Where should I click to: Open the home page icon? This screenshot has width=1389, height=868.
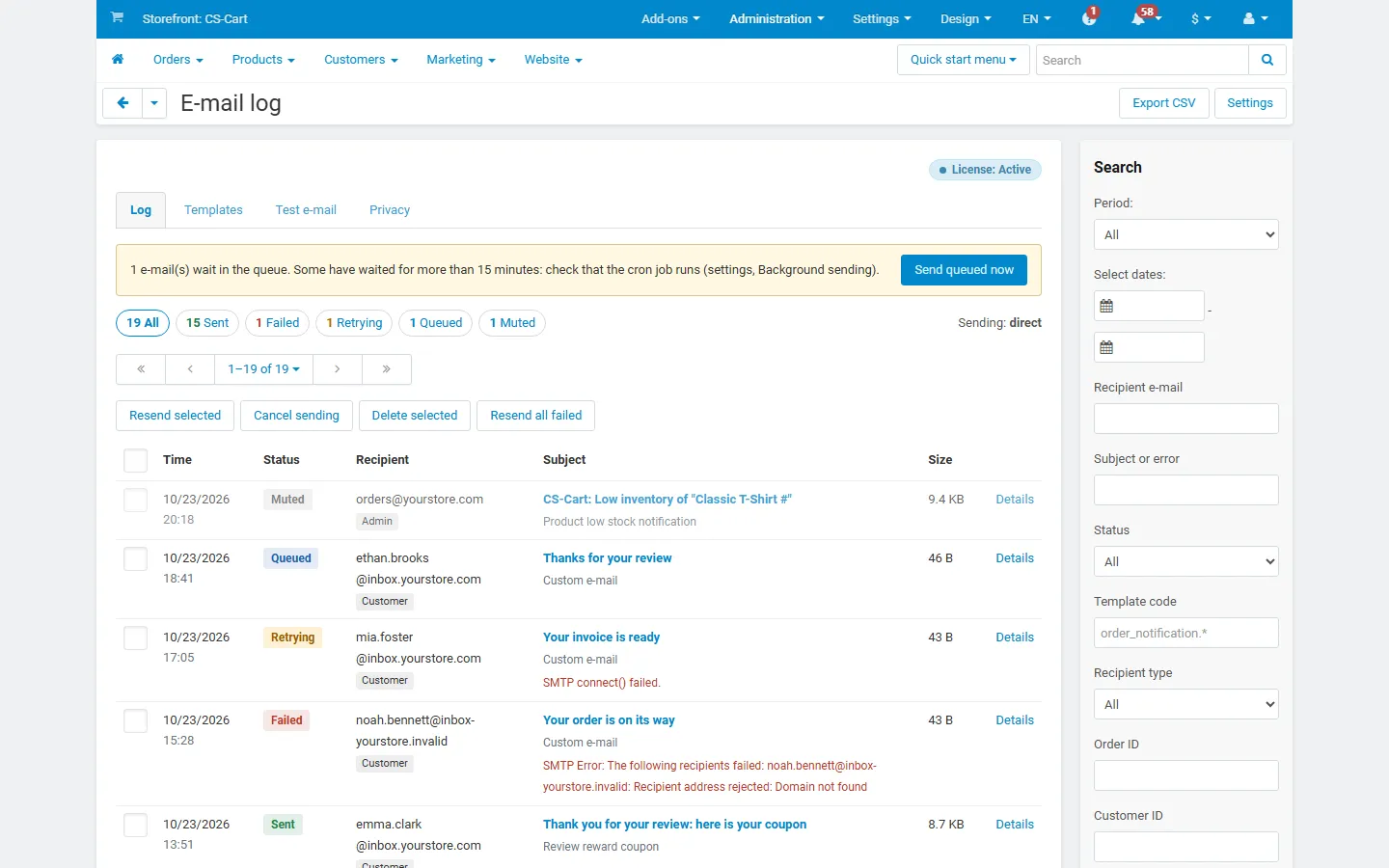(x=118, y=60)
